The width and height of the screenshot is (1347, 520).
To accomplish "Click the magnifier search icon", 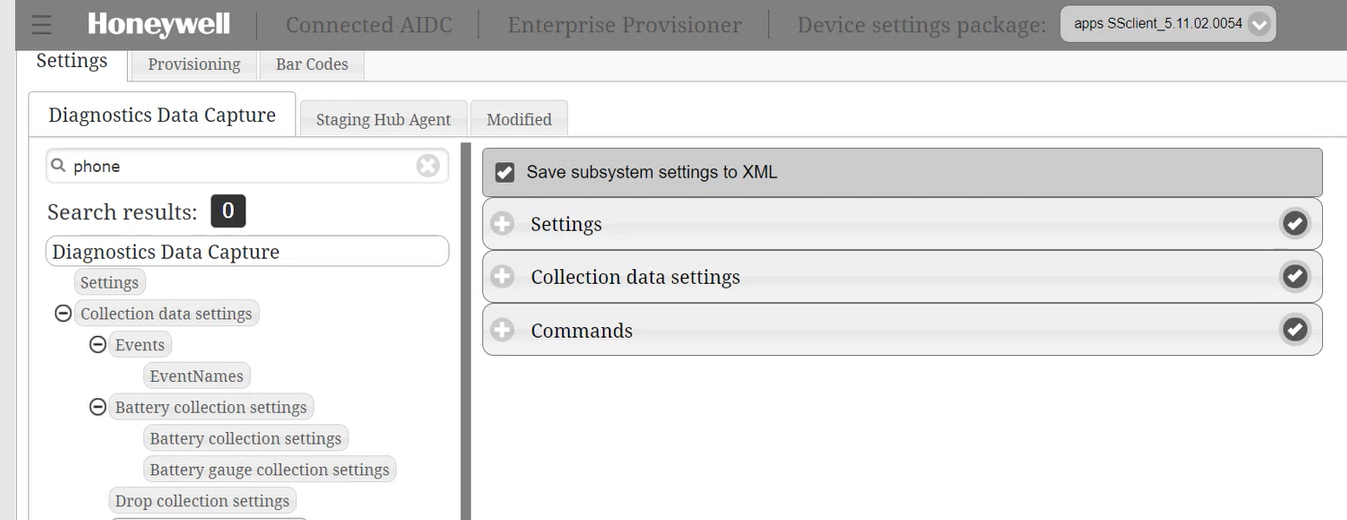I will tap(59, 166).
